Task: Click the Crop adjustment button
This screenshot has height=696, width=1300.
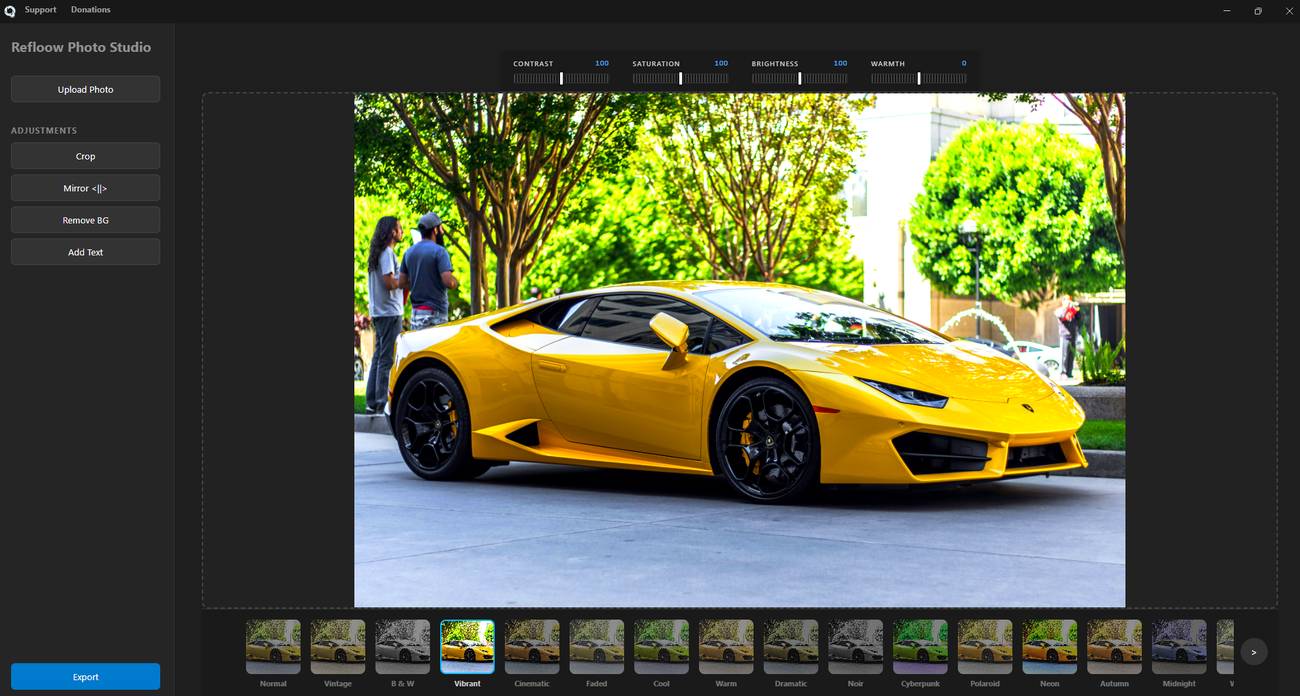Action: coord(85,156)
